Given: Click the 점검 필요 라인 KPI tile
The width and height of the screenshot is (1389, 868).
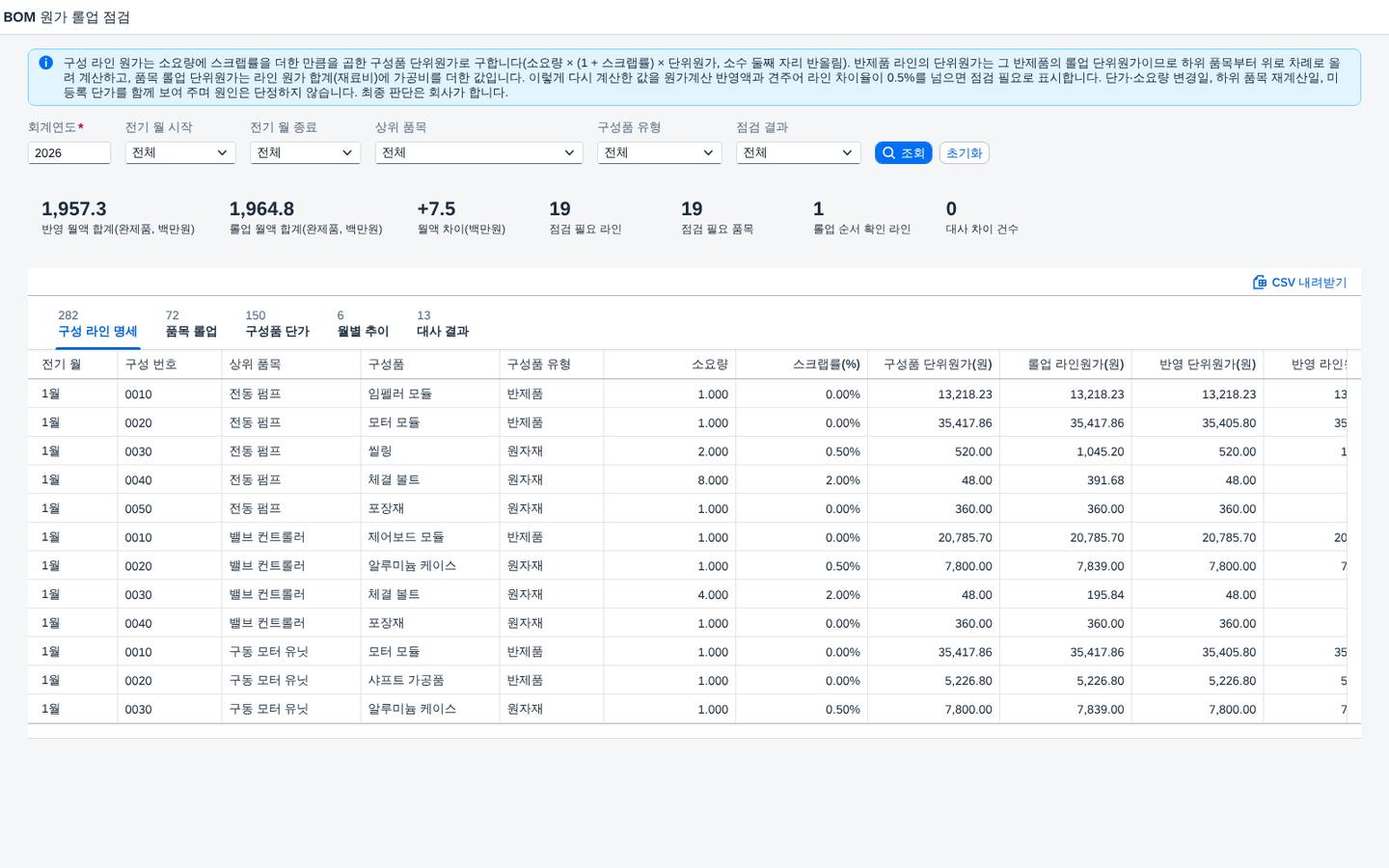Looking at the screenshot, I should (586, 218).
